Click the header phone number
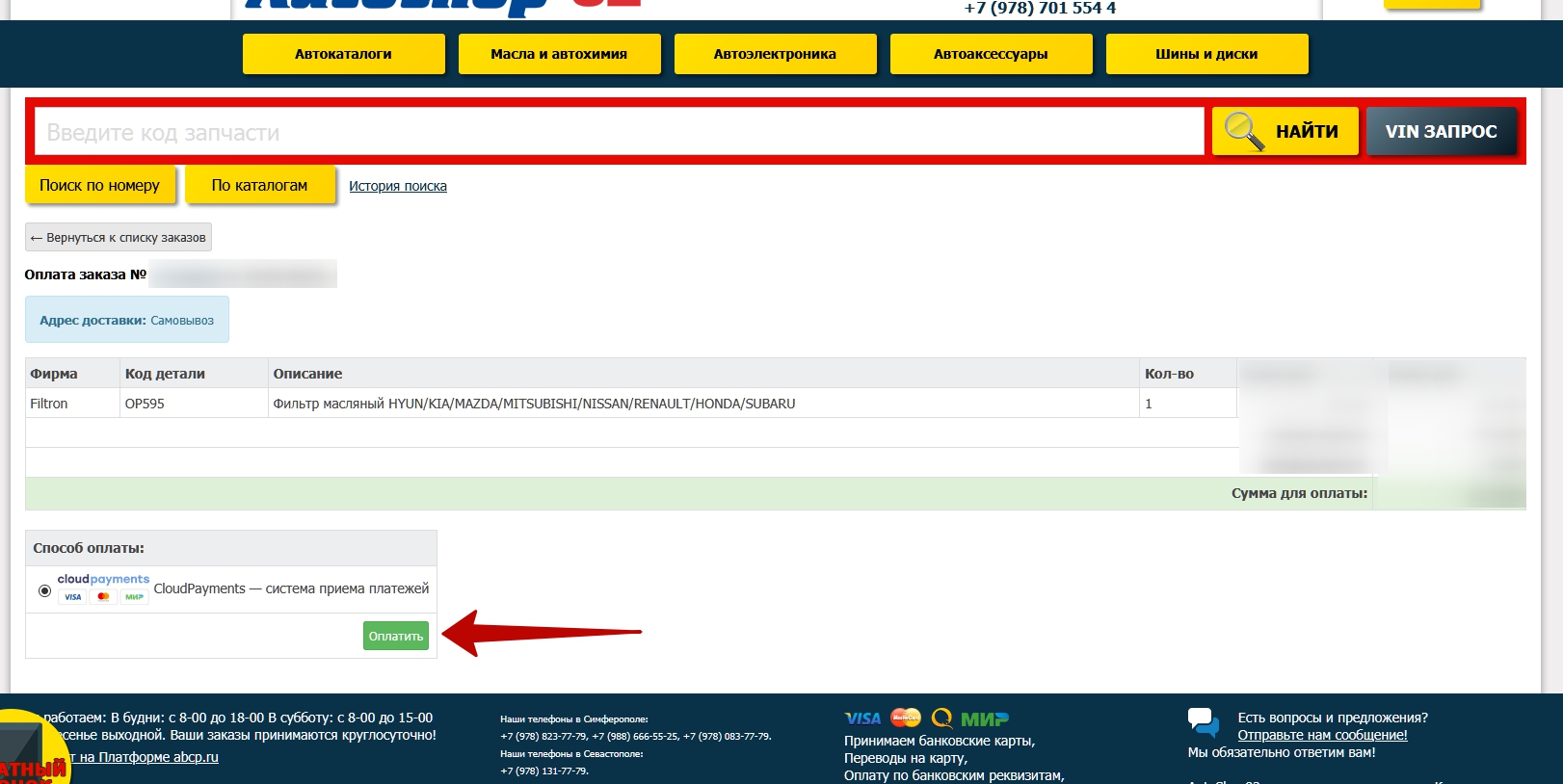This screenshot has height=784, width=1563. 1040,8
